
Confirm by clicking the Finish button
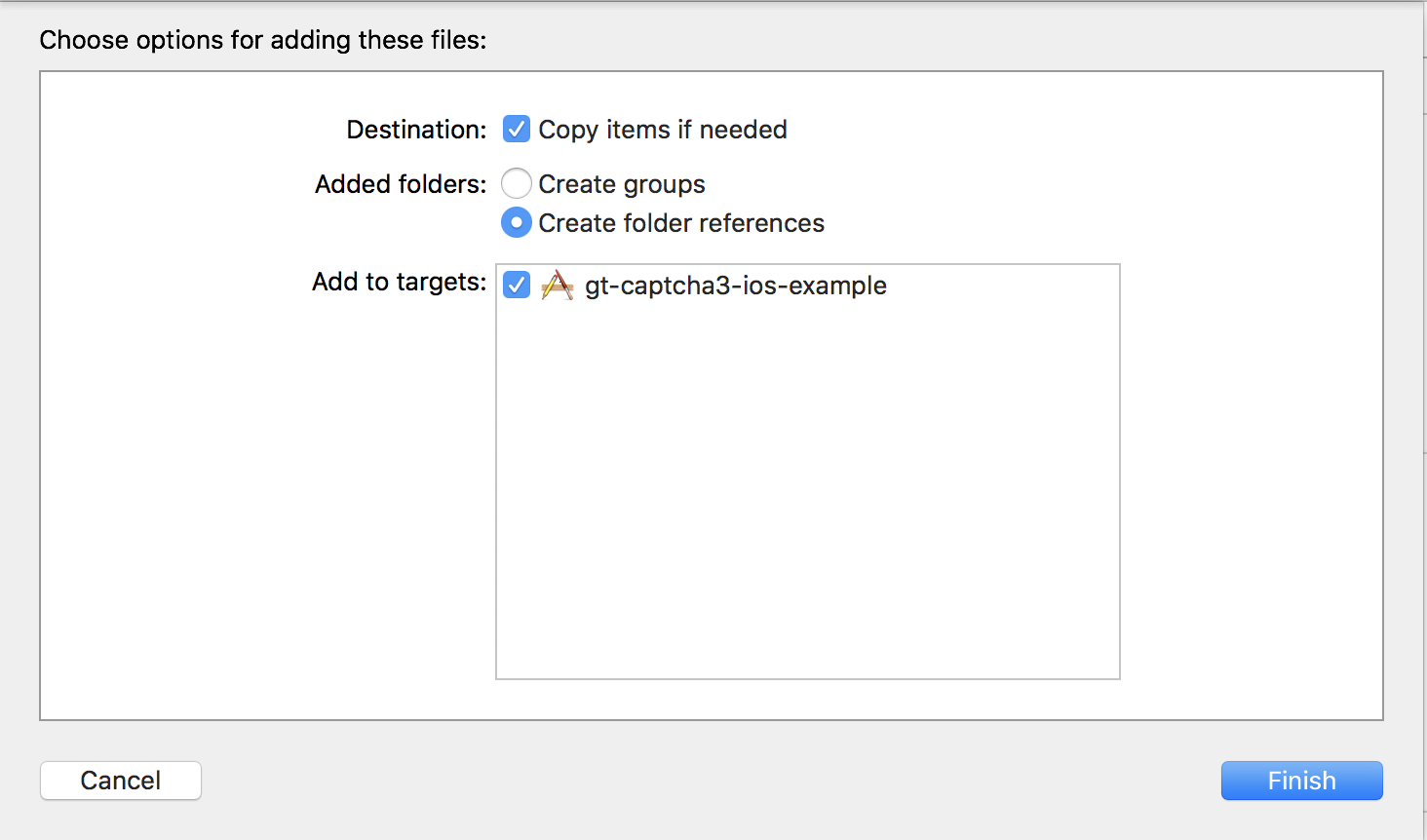[1301, 781]
